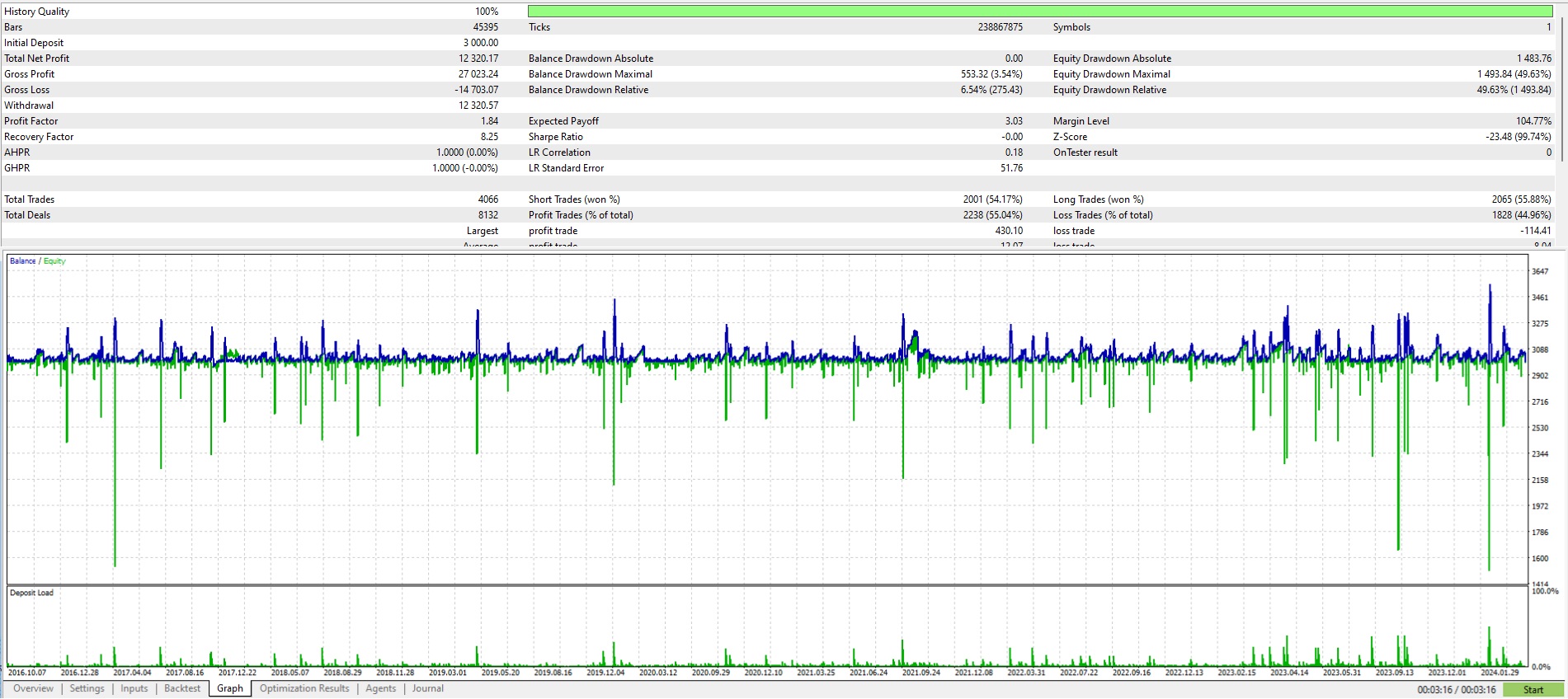Screen dimensions: 1568x699
Task: Click the 2024.01.29 date on time axis
Action: pos(1500,673)
